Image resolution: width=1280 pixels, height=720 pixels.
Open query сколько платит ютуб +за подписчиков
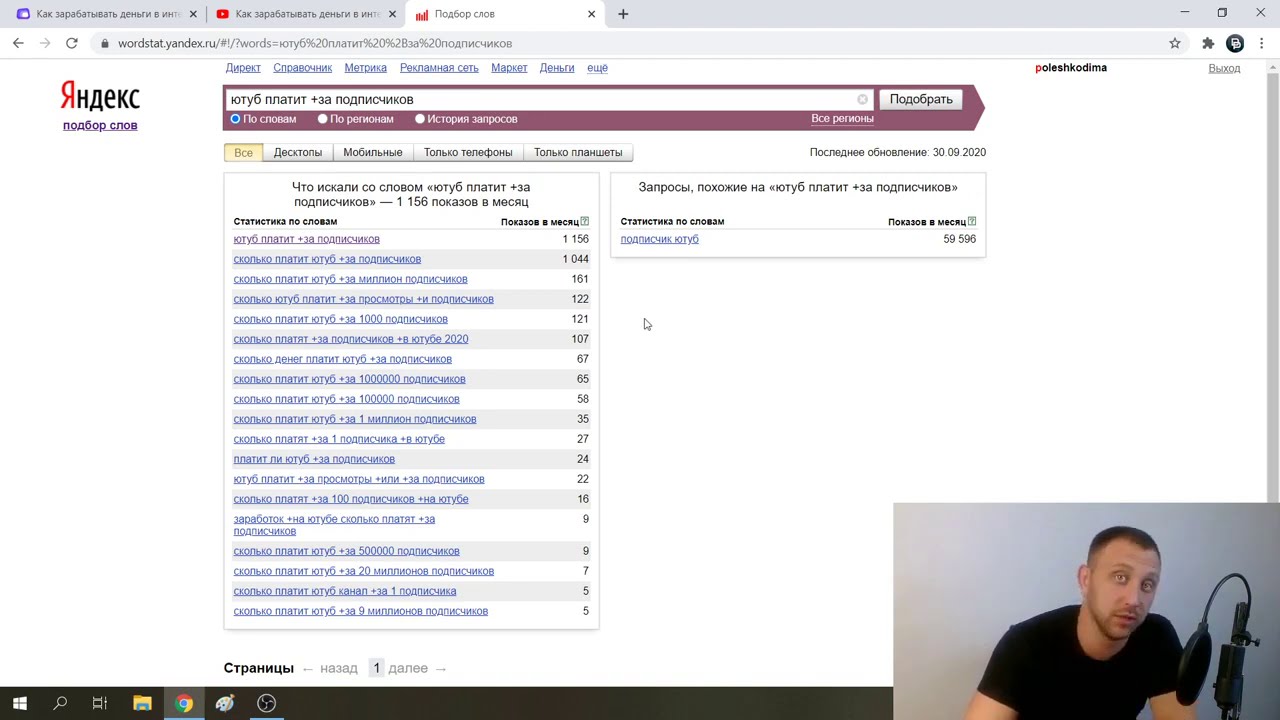327,259
